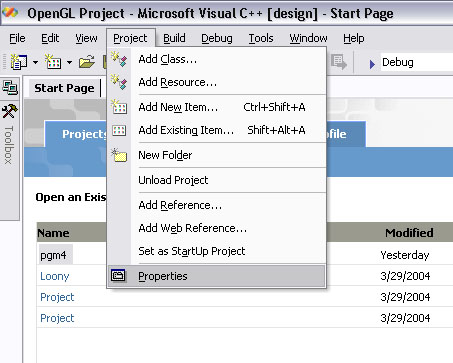The width and height of the screenshot is (453, 363).
Task: Open the File menu
Action: click(17, 38)
